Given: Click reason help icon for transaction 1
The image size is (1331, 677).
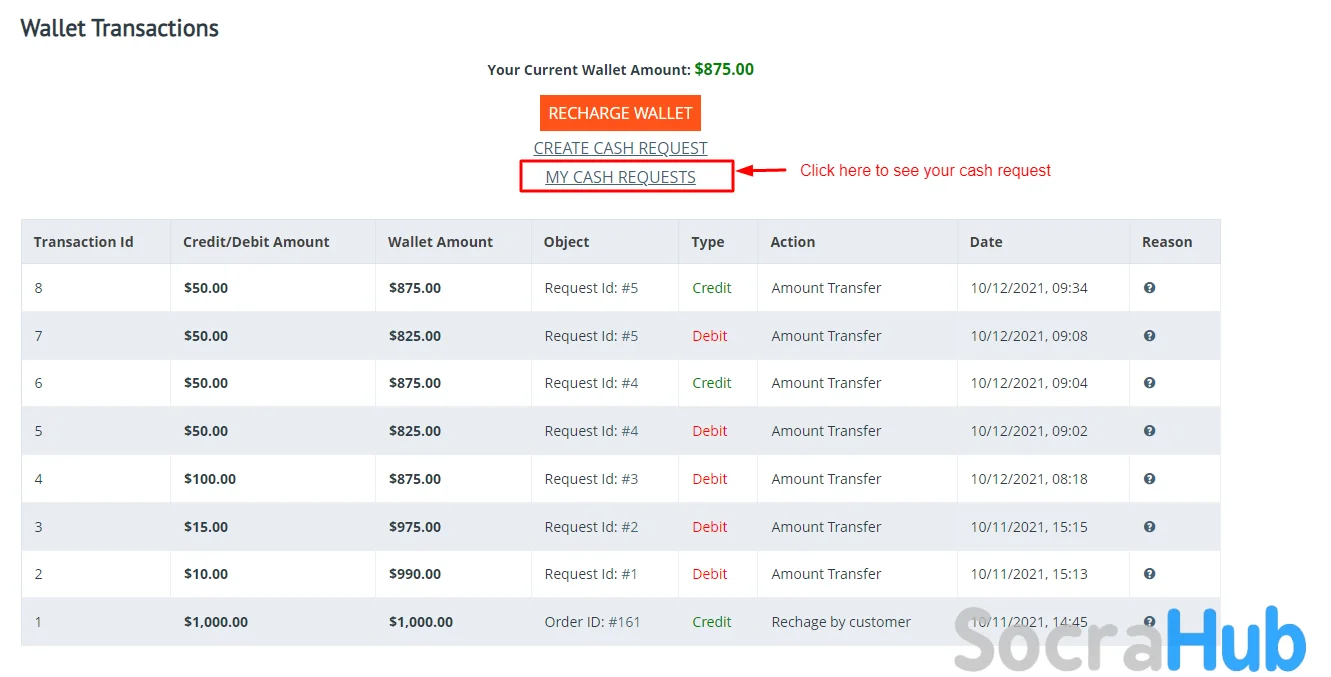Looking at the screenshot, I should point(1149,621).
